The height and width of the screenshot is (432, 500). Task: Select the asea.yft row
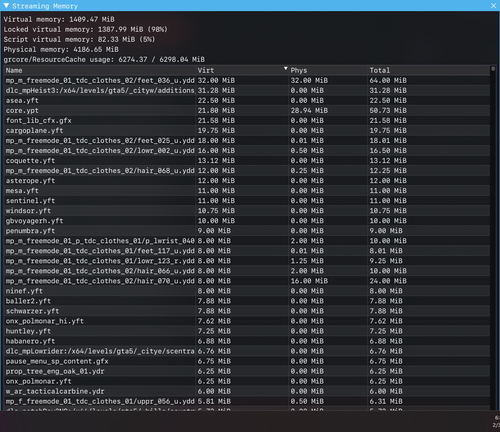(247, 100)
